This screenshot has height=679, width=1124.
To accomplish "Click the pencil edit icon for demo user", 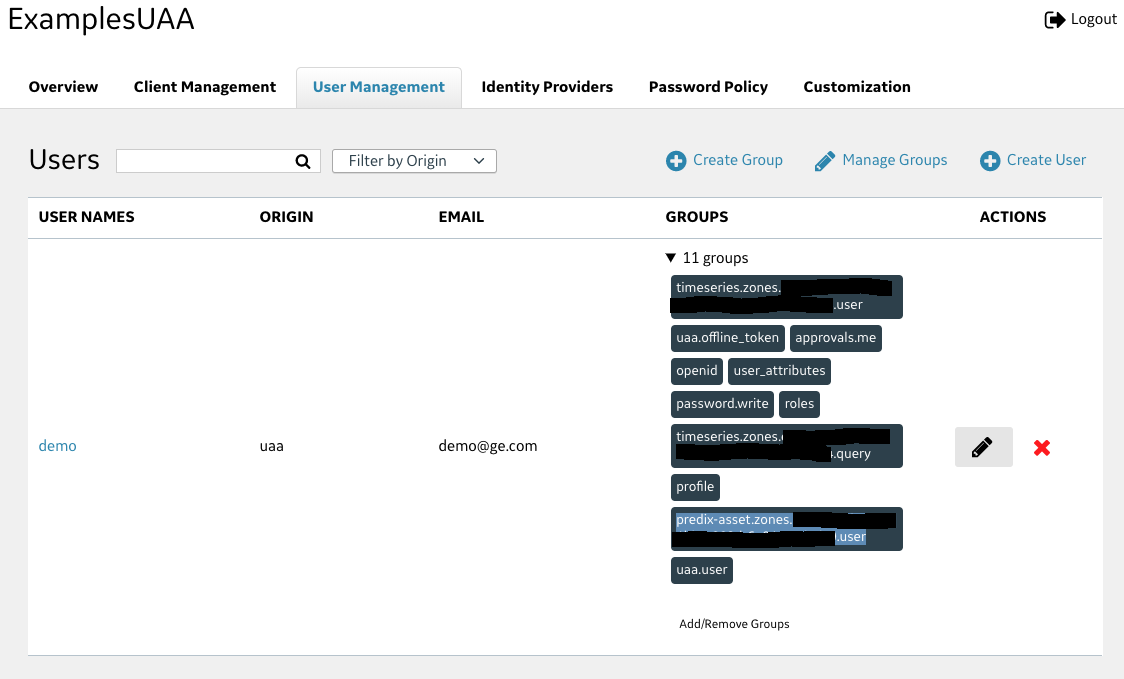I will click(983, 447).
